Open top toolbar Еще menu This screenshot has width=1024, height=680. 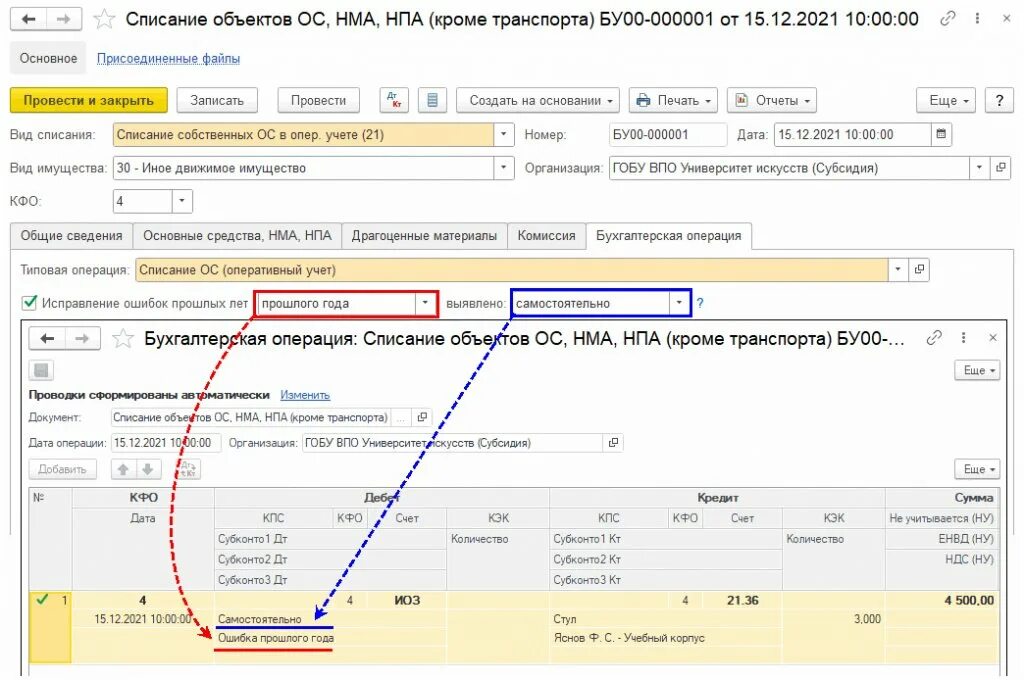click(x=946, y=101)
